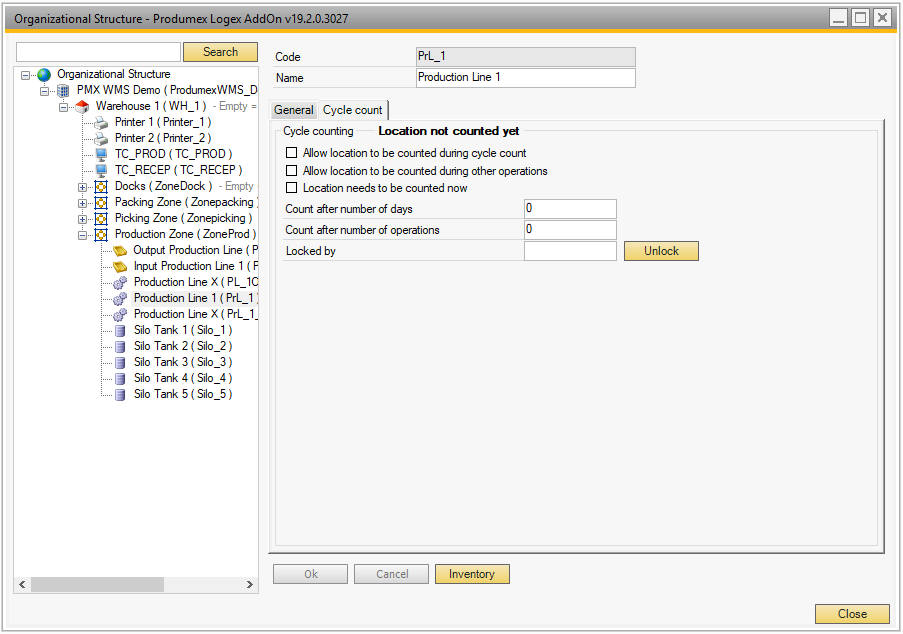The width and height of the screenshot is (903, 634).
Task: Click the Silo Tank 3 icon
Action: (120, 362)
